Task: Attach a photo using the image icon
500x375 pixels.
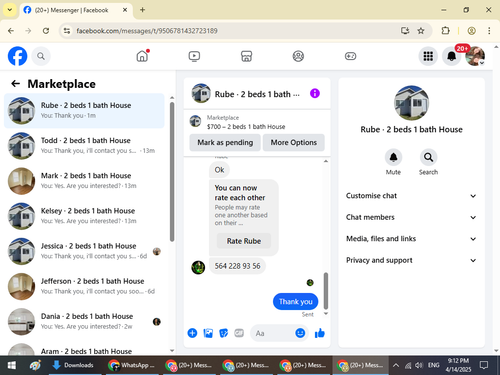Action: click(208, 333)
